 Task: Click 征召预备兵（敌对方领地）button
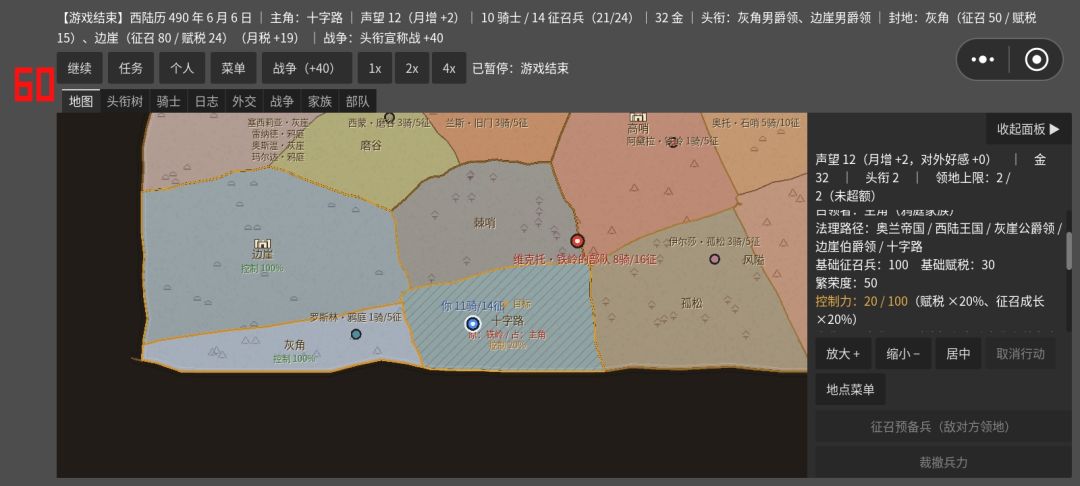click(x=943, y=427)
